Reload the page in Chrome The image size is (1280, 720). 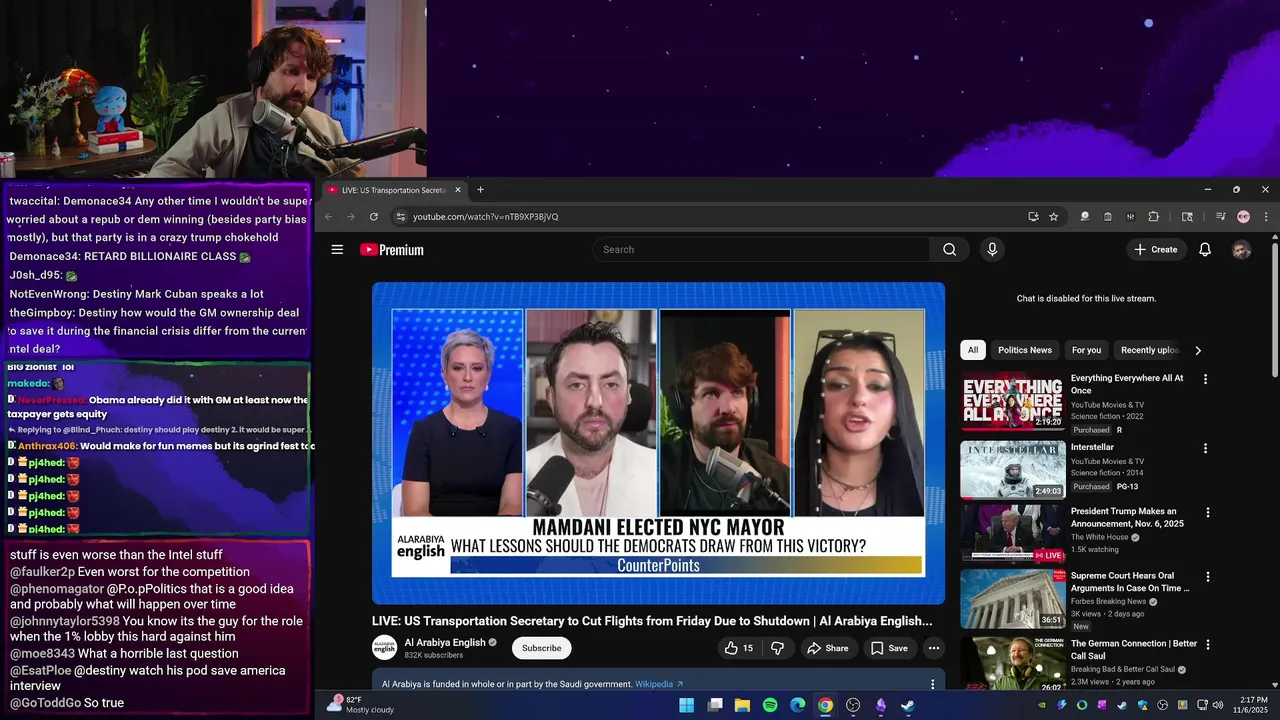click(x=374, y=217)
